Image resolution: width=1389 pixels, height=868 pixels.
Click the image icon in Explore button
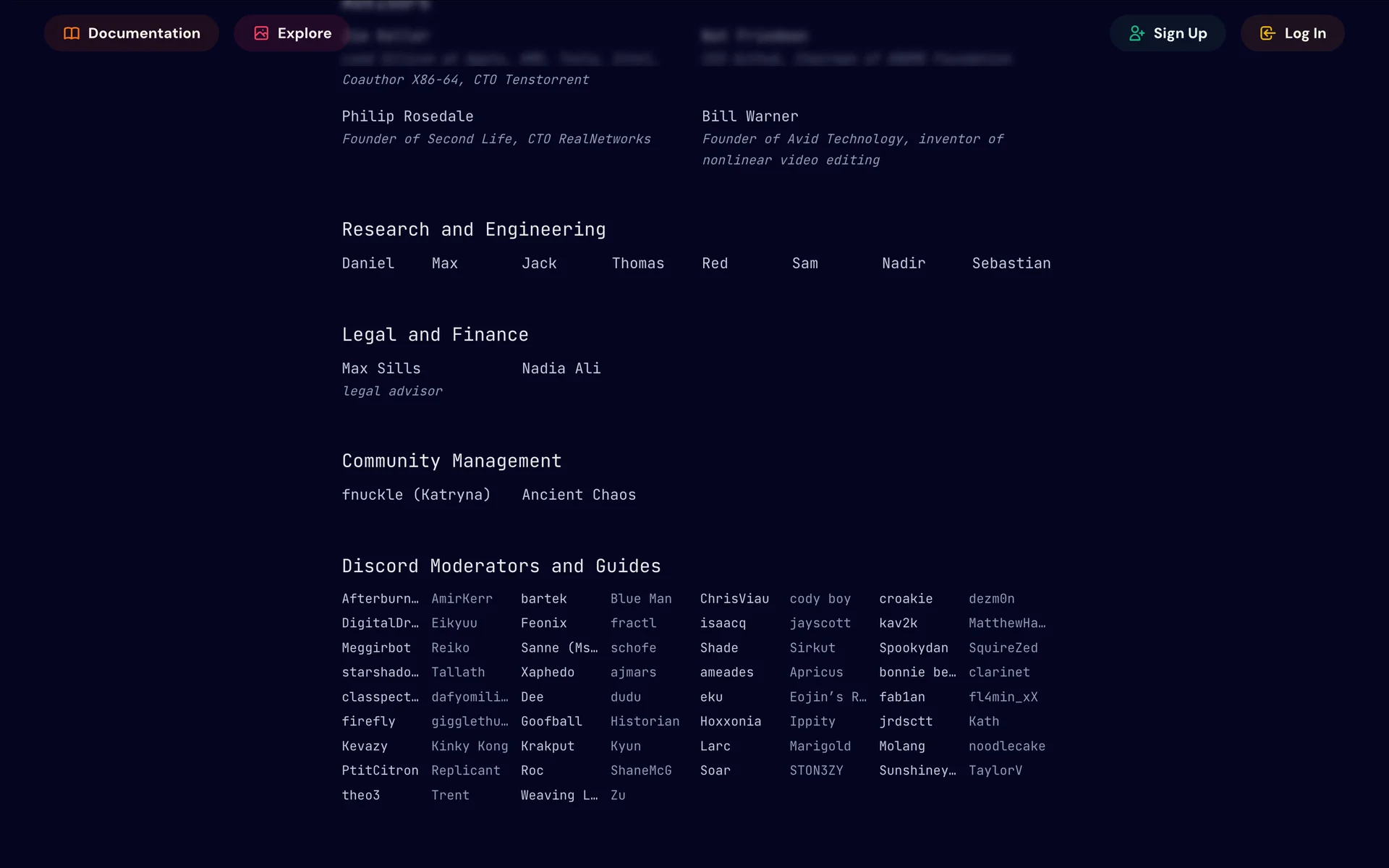tap(261, 33)
